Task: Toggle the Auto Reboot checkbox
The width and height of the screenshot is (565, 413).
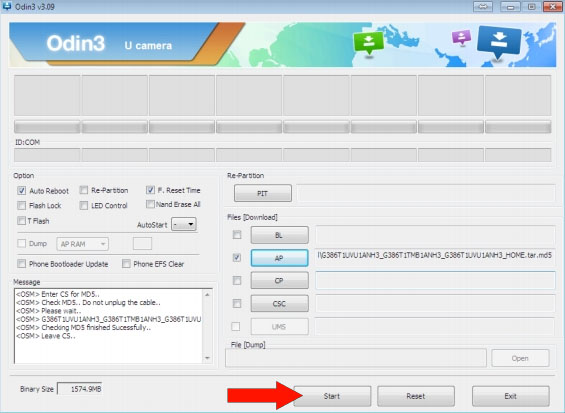Action: coord(22,191)
